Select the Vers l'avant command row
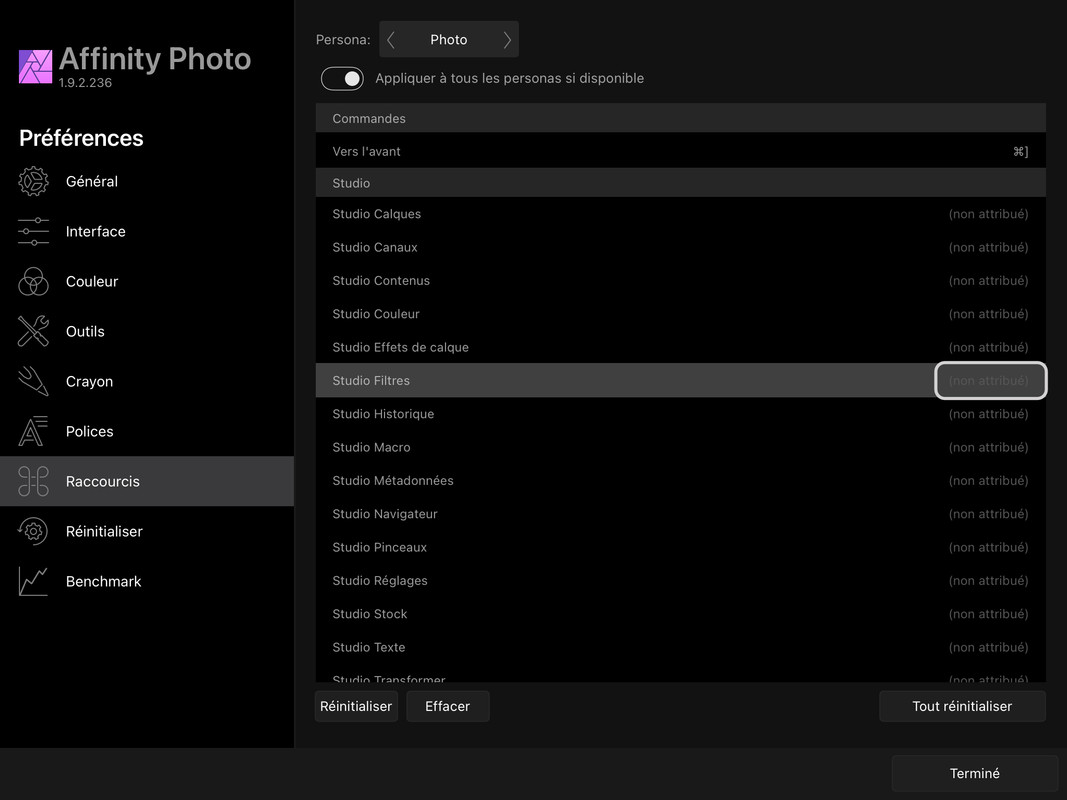Image resolution: width=1067 pixels, height=800 pixels. (x=680, y=151)
